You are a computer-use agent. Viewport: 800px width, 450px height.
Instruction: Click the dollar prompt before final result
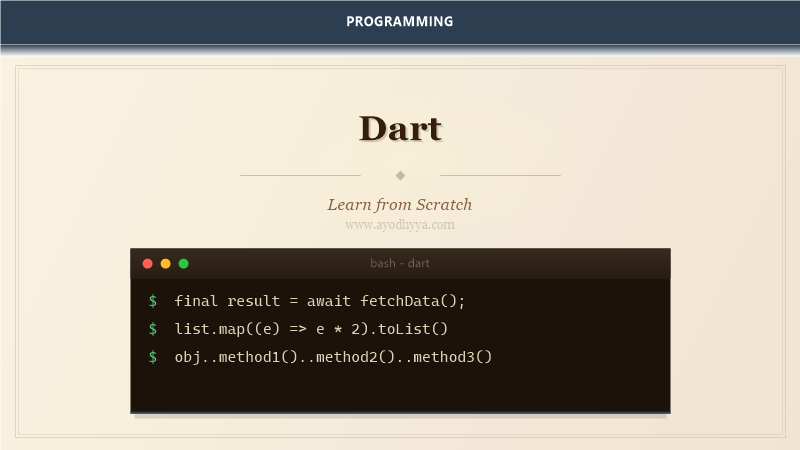[153, 301]
